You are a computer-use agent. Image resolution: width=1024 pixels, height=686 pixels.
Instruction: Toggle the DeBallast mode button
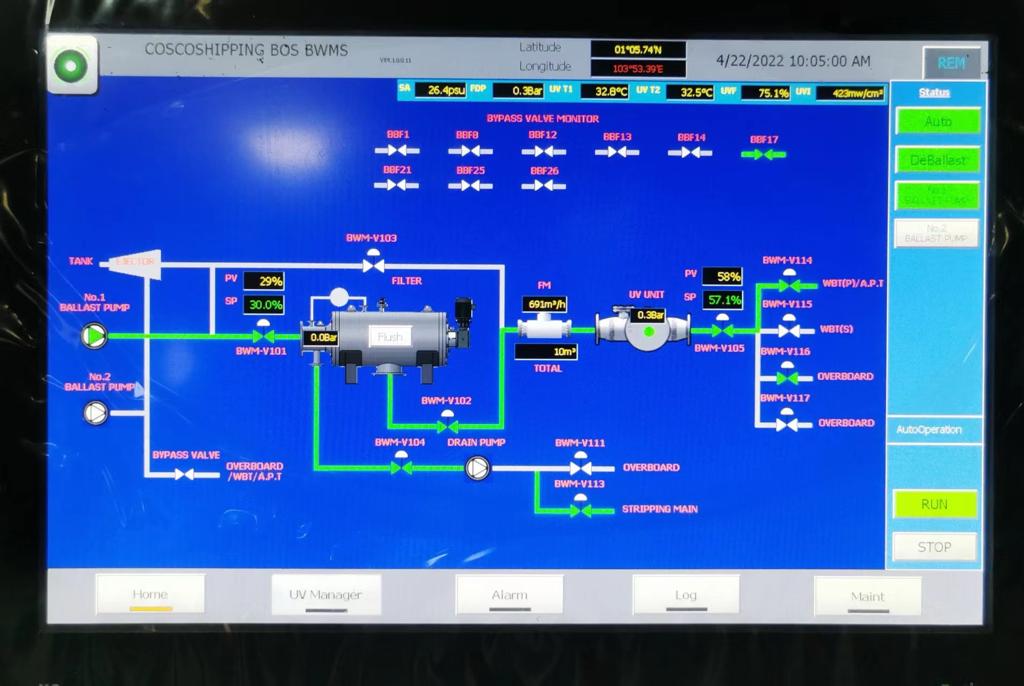click(938, 160)
